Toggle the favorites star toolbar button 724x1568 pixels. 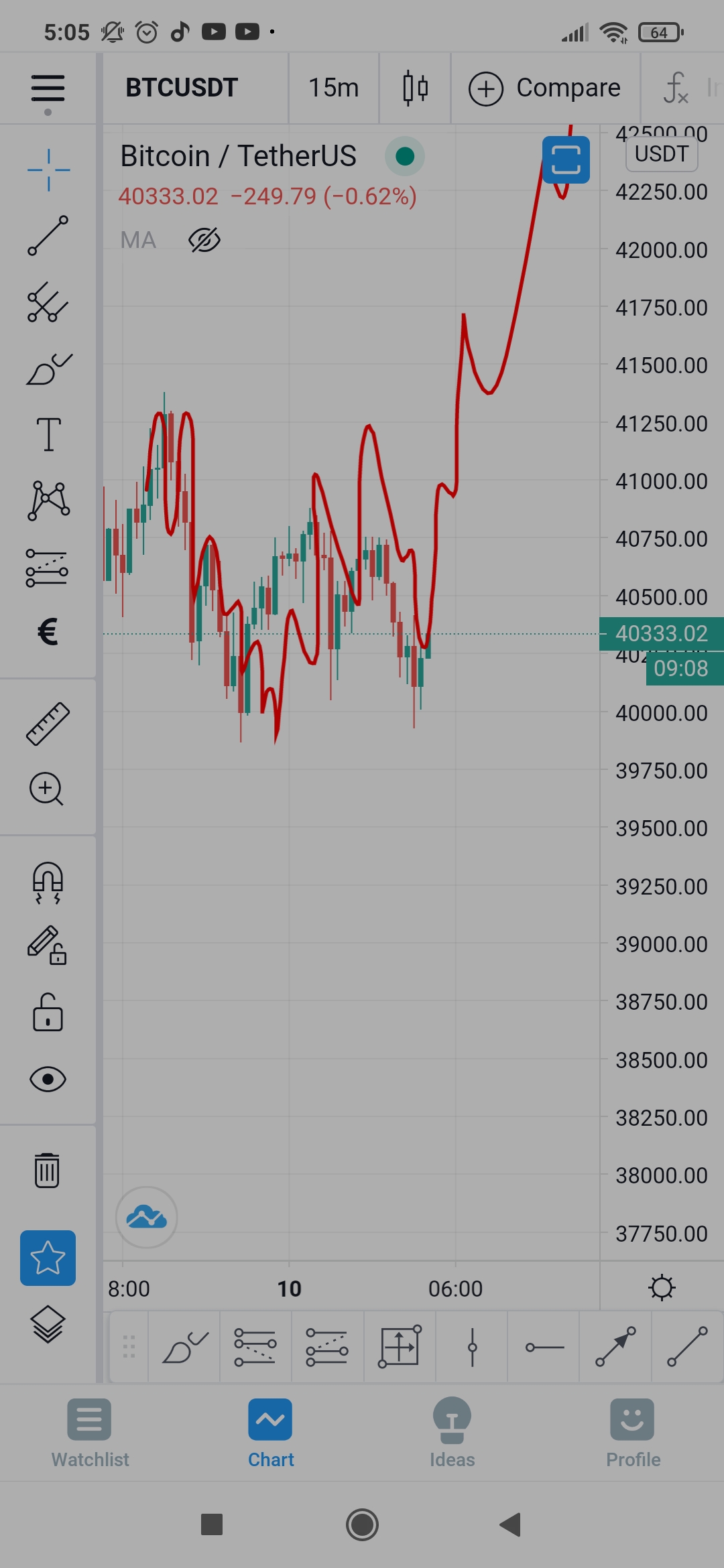pyautogui.click(x=48, y=1258)
